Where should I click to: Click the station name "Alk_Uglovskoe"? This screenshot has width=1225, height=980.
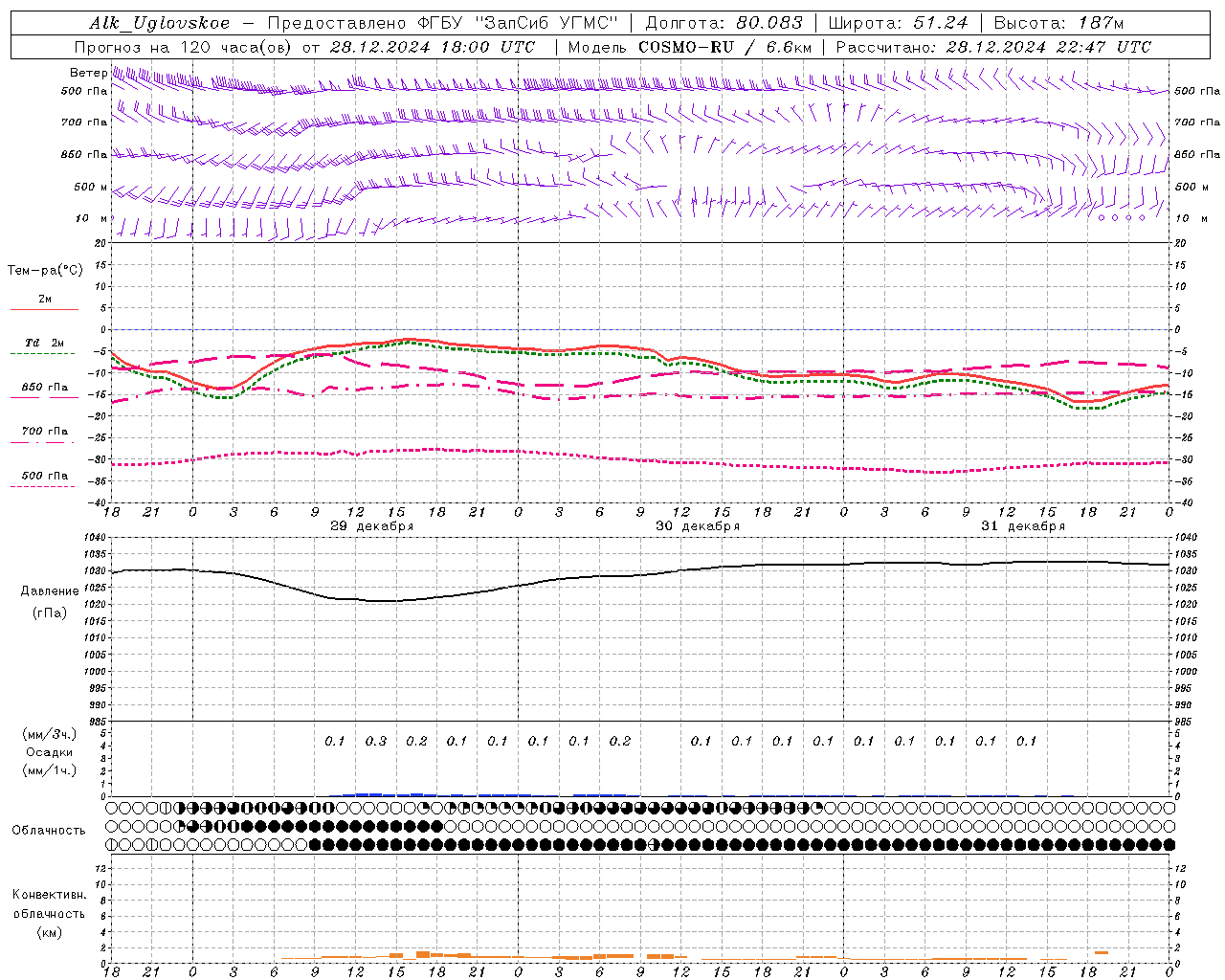(160, 23)
